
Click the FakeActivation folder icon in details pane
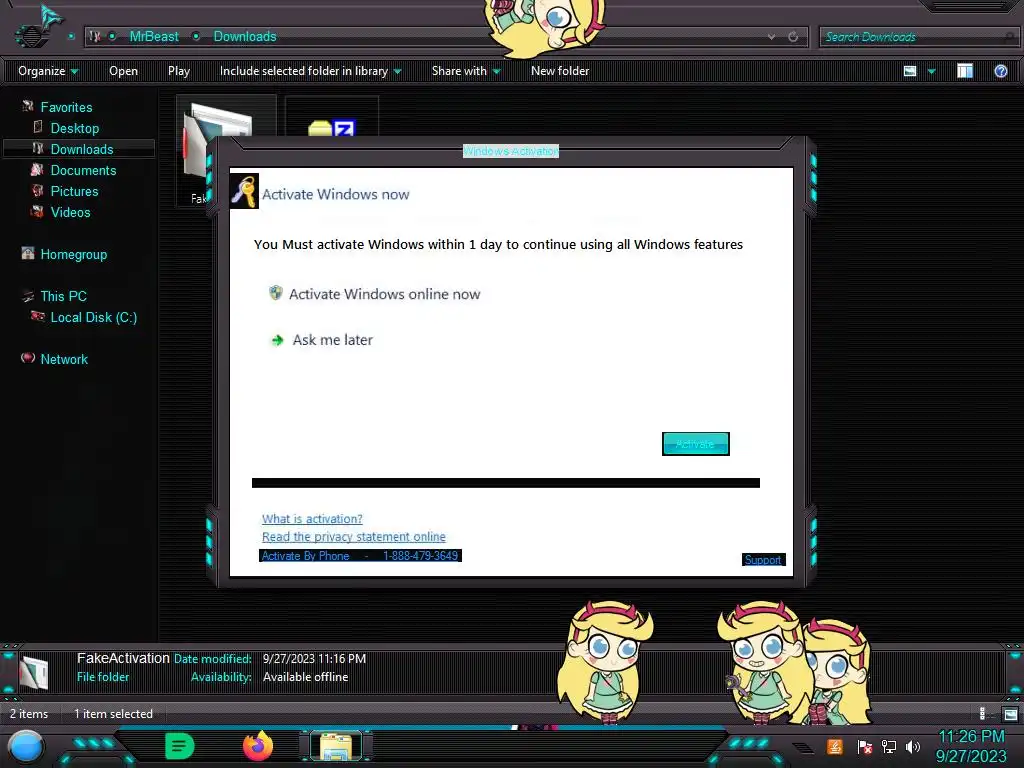(33, 672)
